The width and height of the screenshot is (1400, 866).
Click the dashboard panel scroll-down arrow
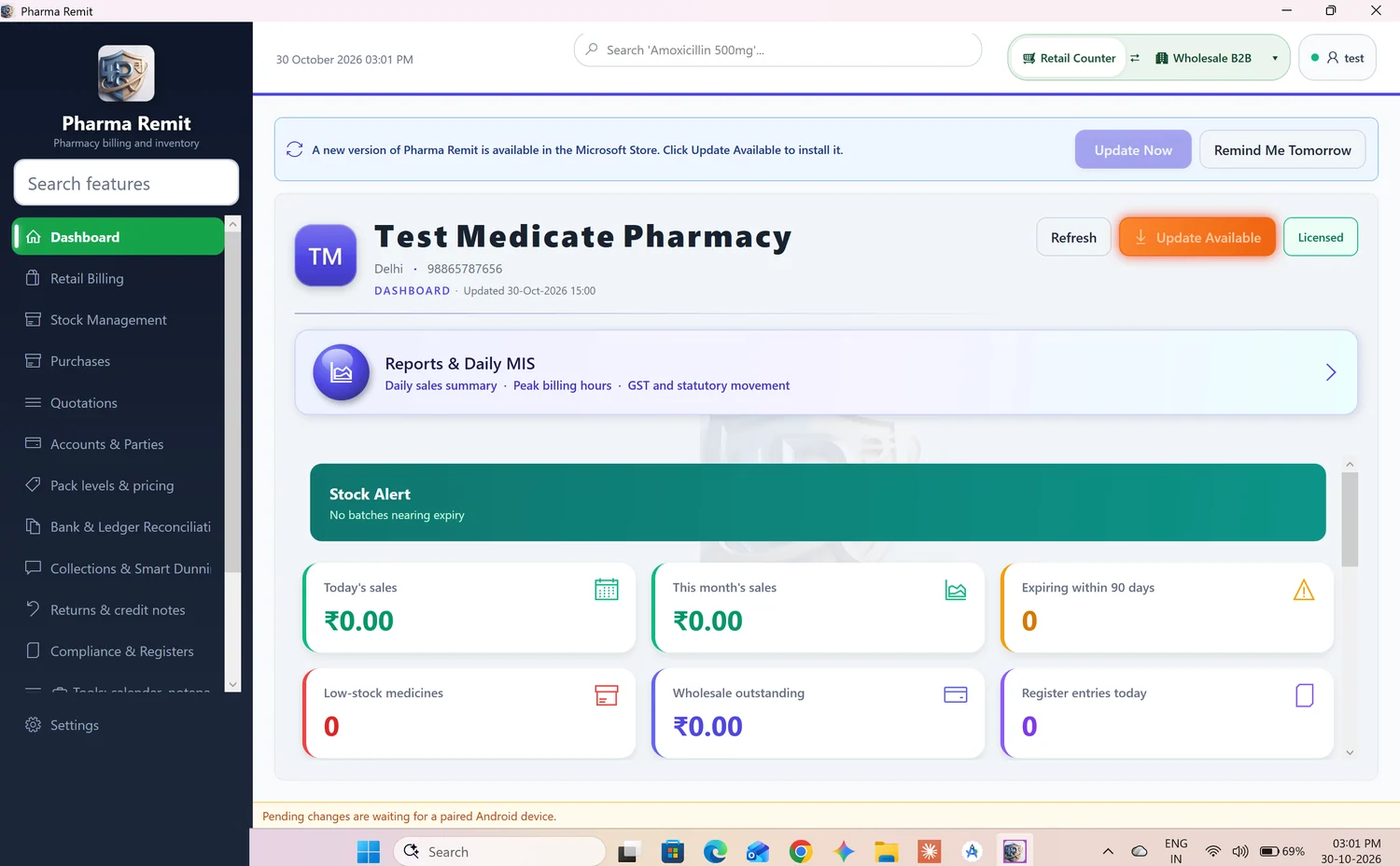click(x=1350, y=752)
